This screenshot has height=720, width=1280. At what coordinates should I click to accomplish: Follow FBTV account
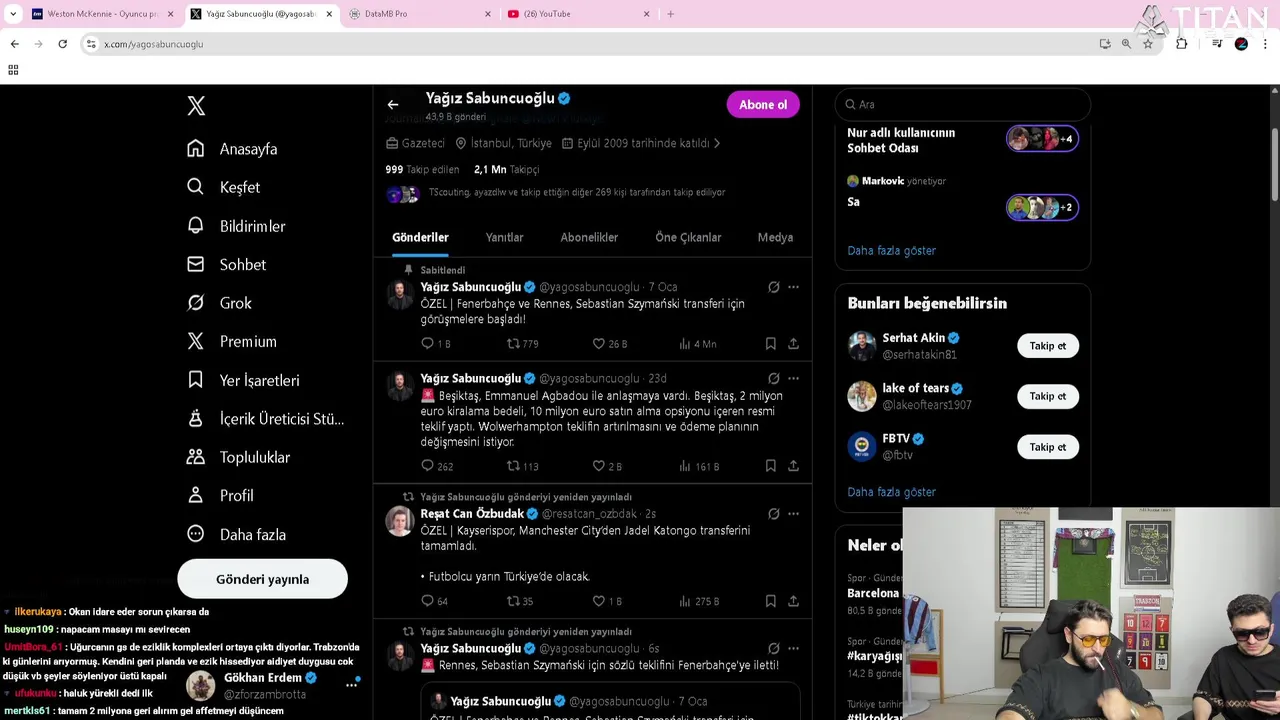coord(1048,447)
